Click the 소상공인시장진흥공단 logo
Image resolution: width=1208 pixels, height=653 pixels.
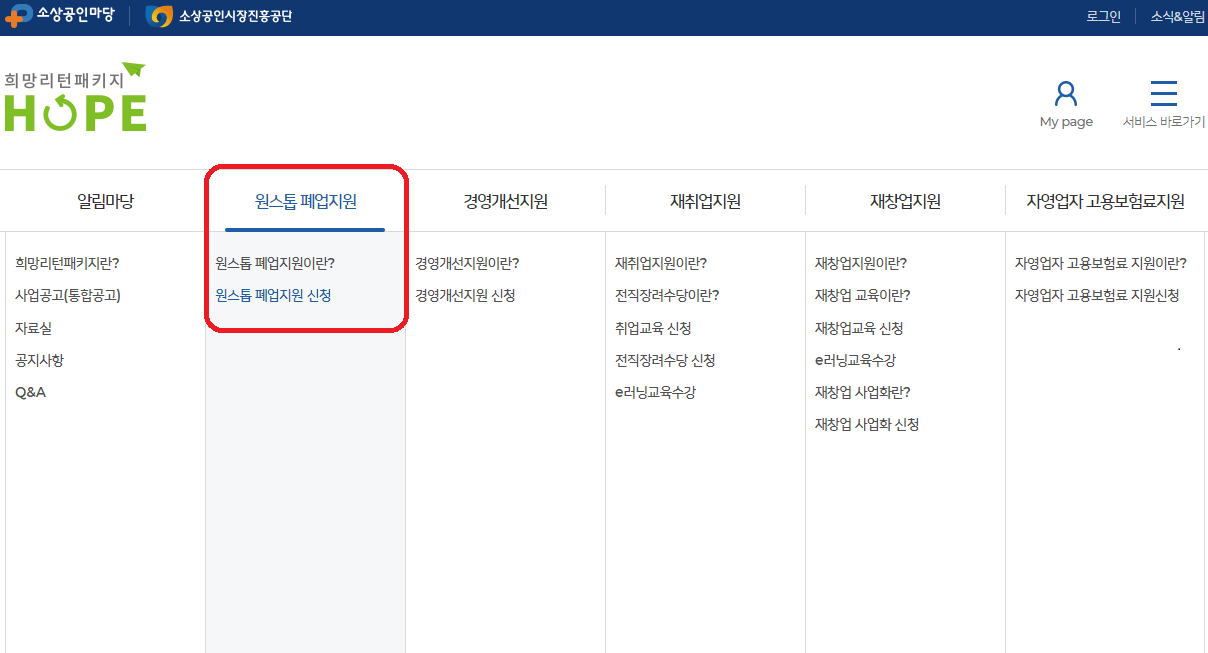[x=219, y=16]
